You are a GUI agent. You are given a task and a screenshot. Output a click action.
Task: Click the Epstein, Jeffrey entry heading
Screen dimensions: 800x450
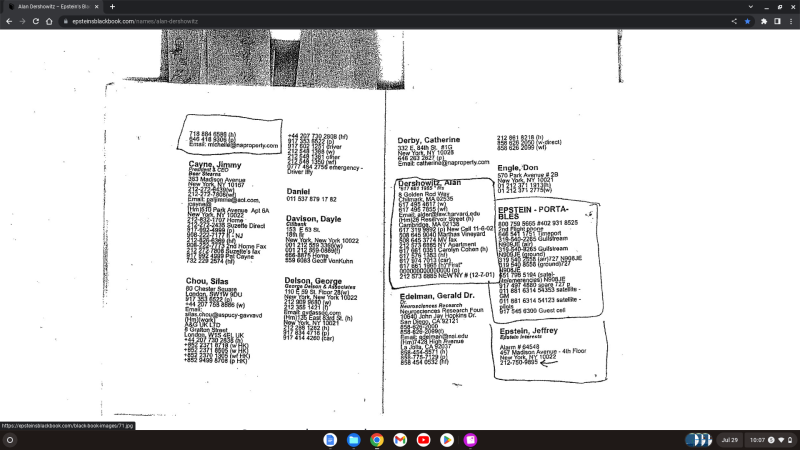529,331
